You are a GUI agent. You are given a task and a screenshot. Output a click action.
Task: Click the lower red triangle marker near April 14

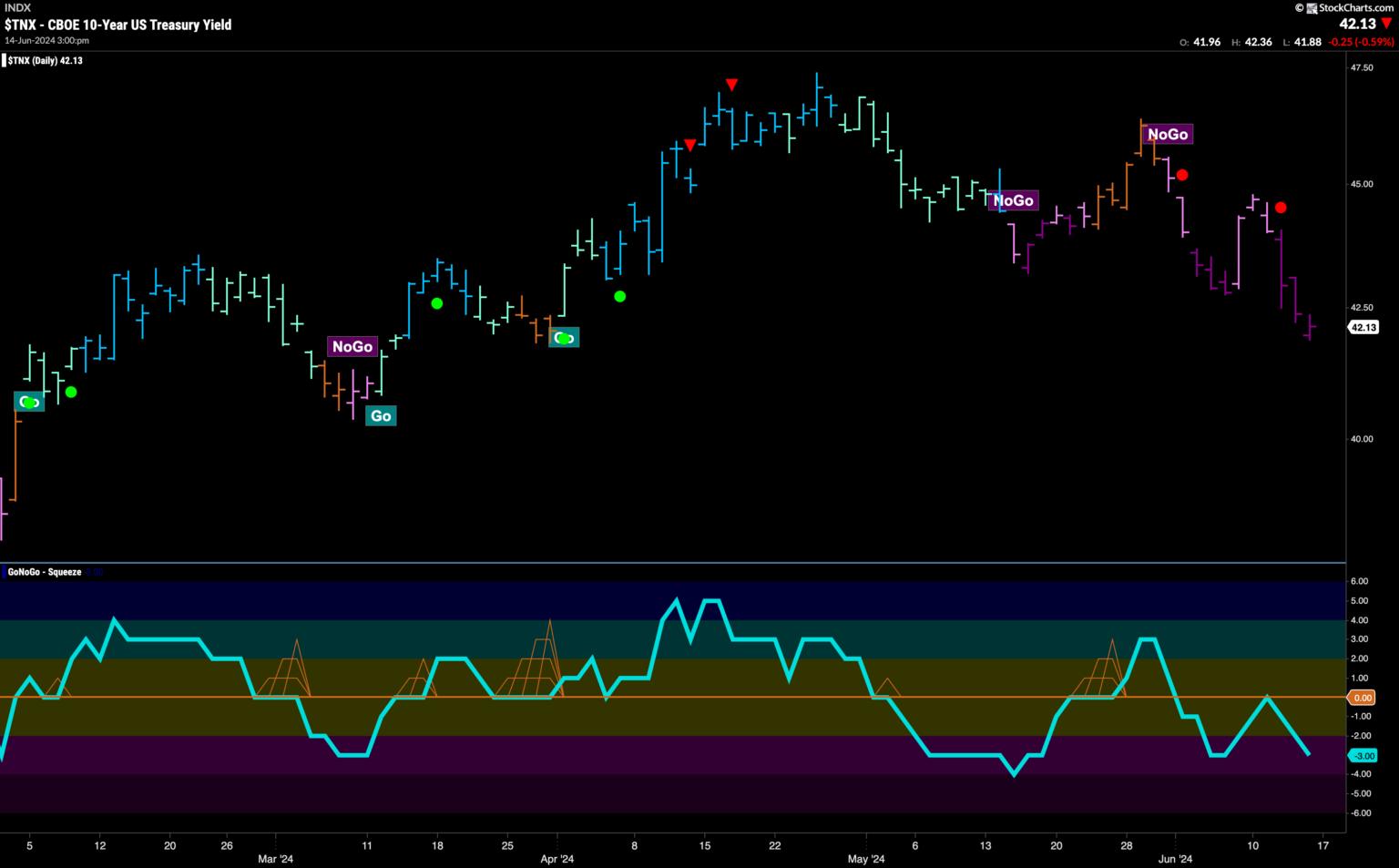[x=690, y=145]
